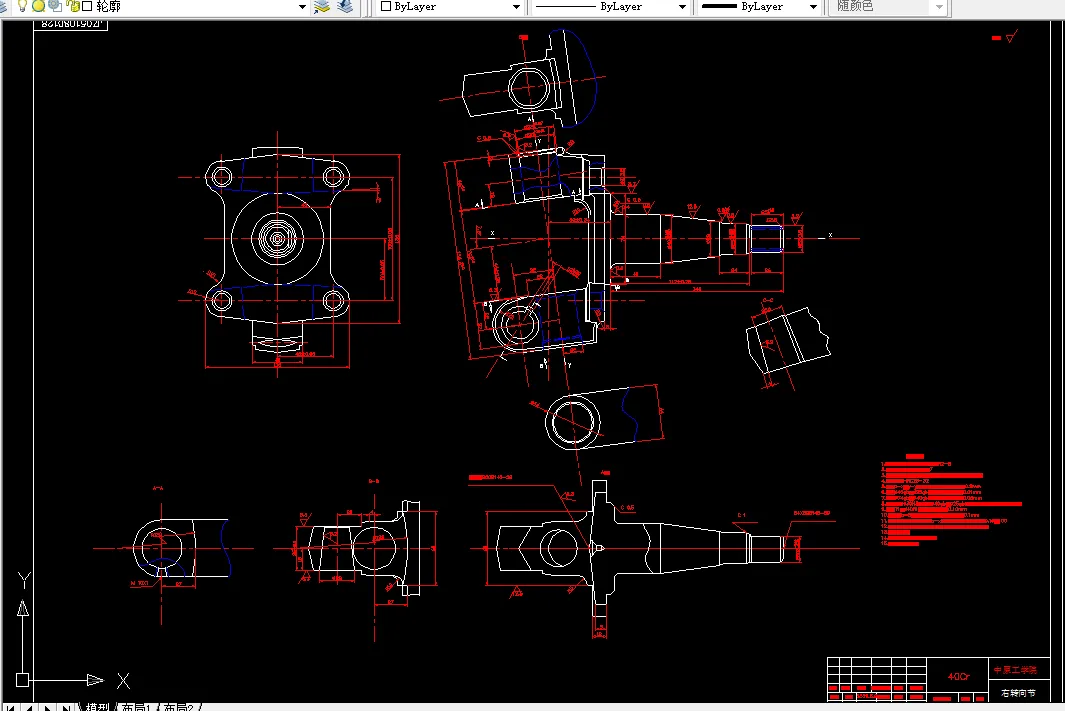Toggle the layer on/off lightbulb icon
Screen dimensions: 1065x711
(22, 6)
